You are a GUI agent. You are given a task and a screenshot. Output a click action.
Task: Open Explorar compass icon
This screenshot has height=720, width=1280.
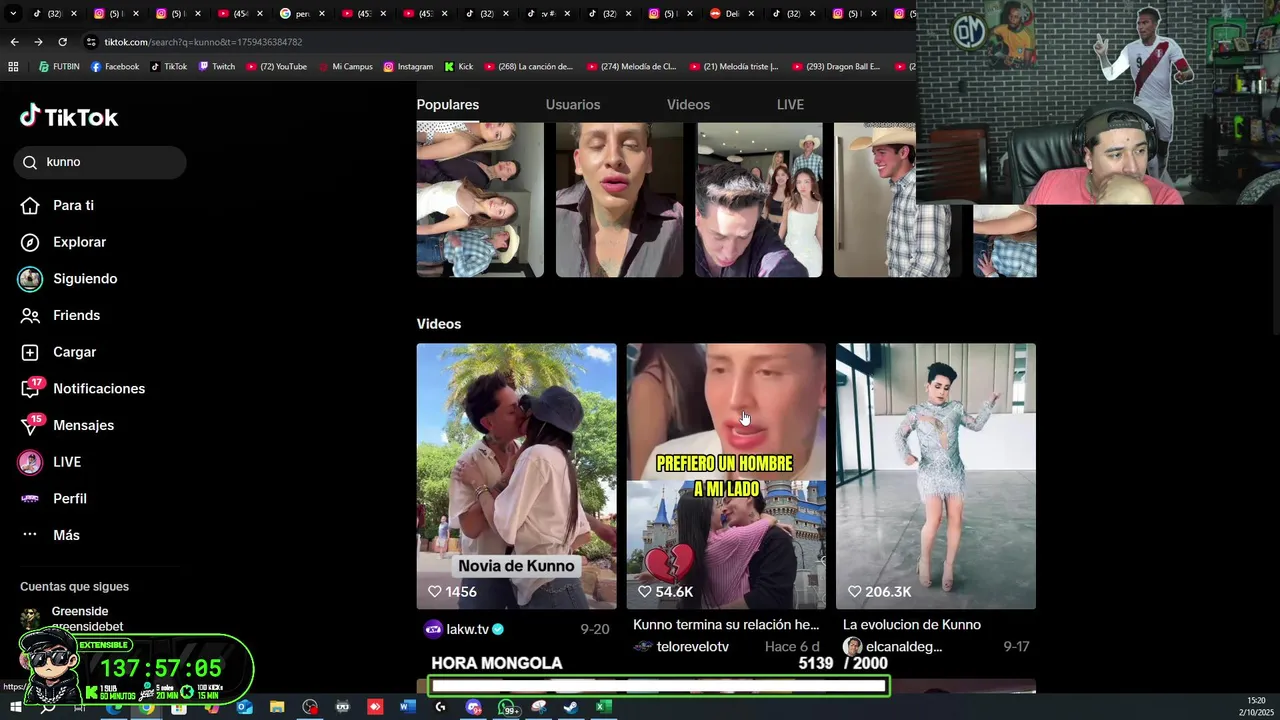pyautogui.click(x=30, y=242)
